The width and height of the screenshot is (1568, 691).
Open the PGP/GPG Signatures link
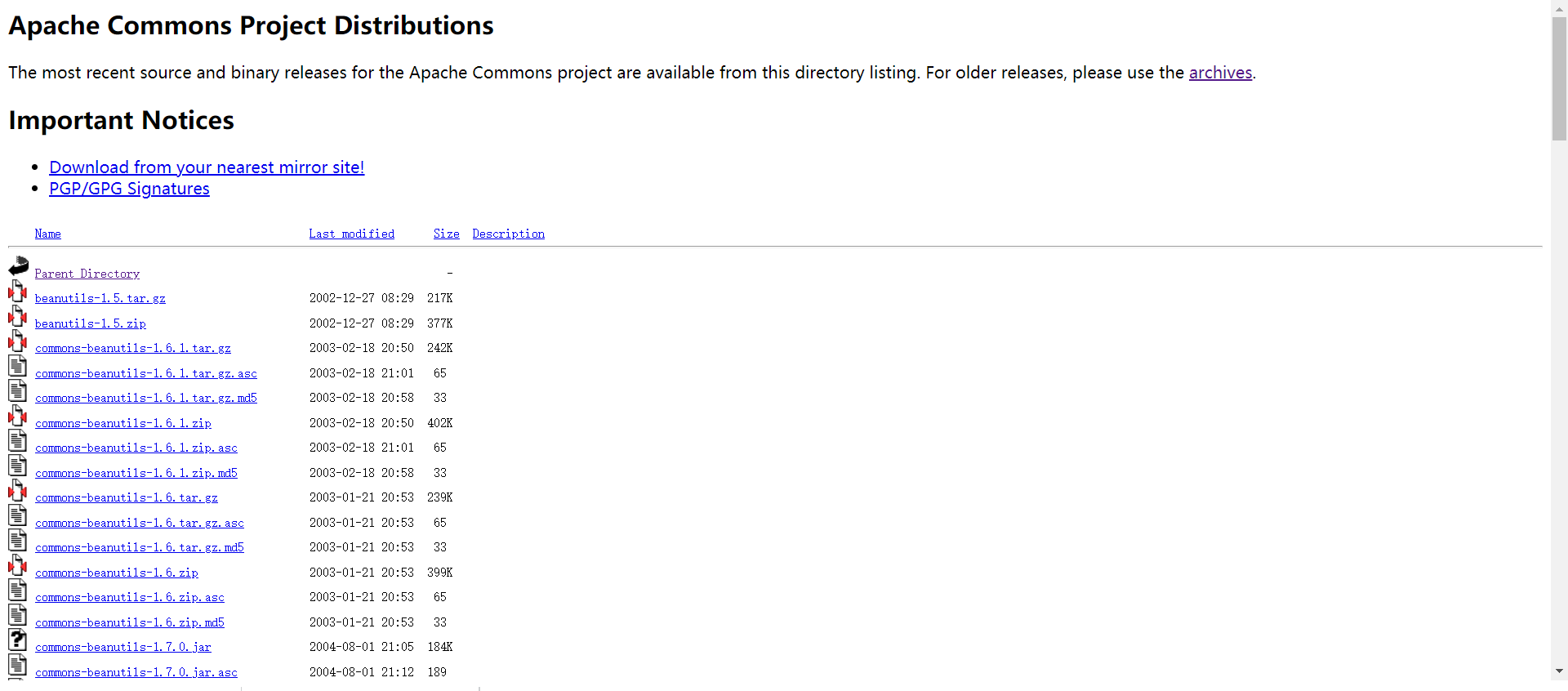pos(129,189)
